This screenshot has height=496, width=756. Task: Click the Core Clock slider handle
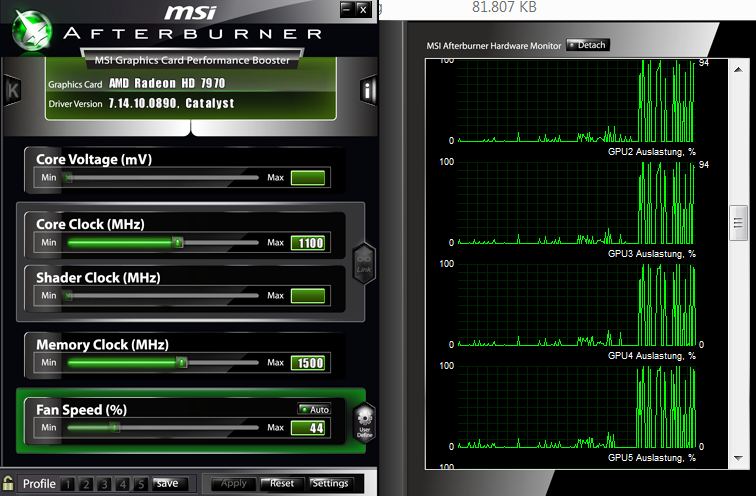coord(178,242)
